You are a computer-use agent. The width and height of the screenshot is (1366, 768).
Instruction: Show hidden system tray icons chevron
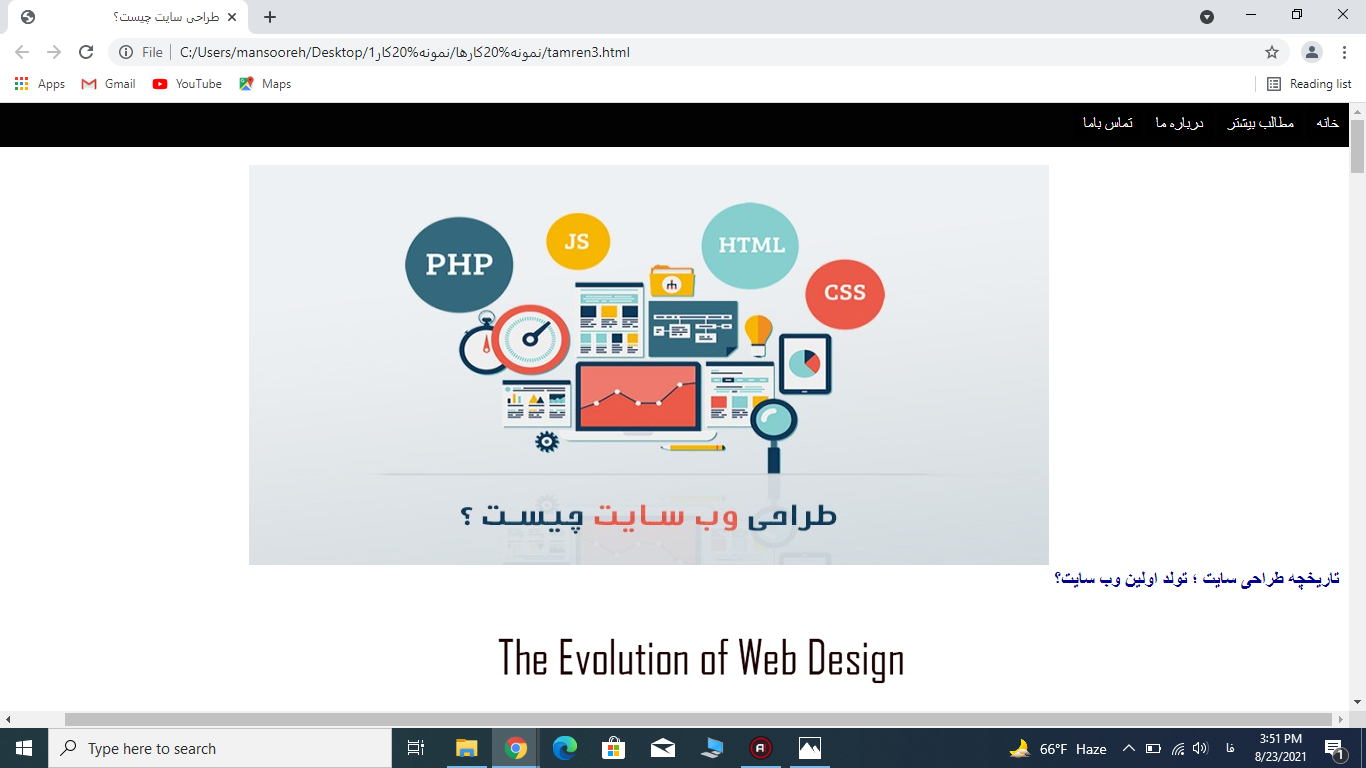click(1128, 748)
